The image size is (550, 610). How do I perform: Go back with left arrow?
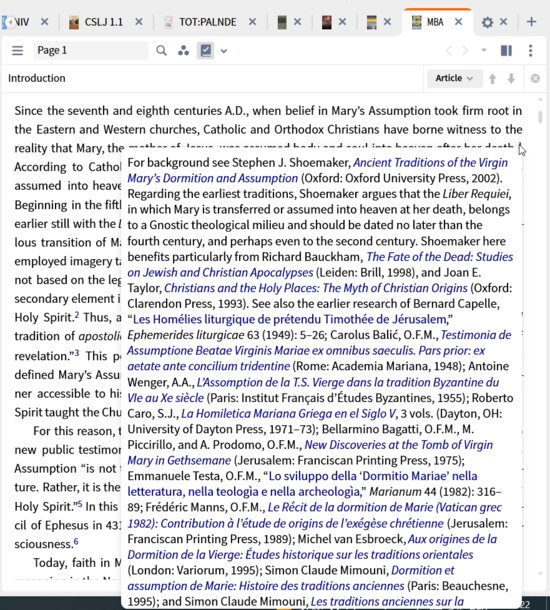click(448, 51)
